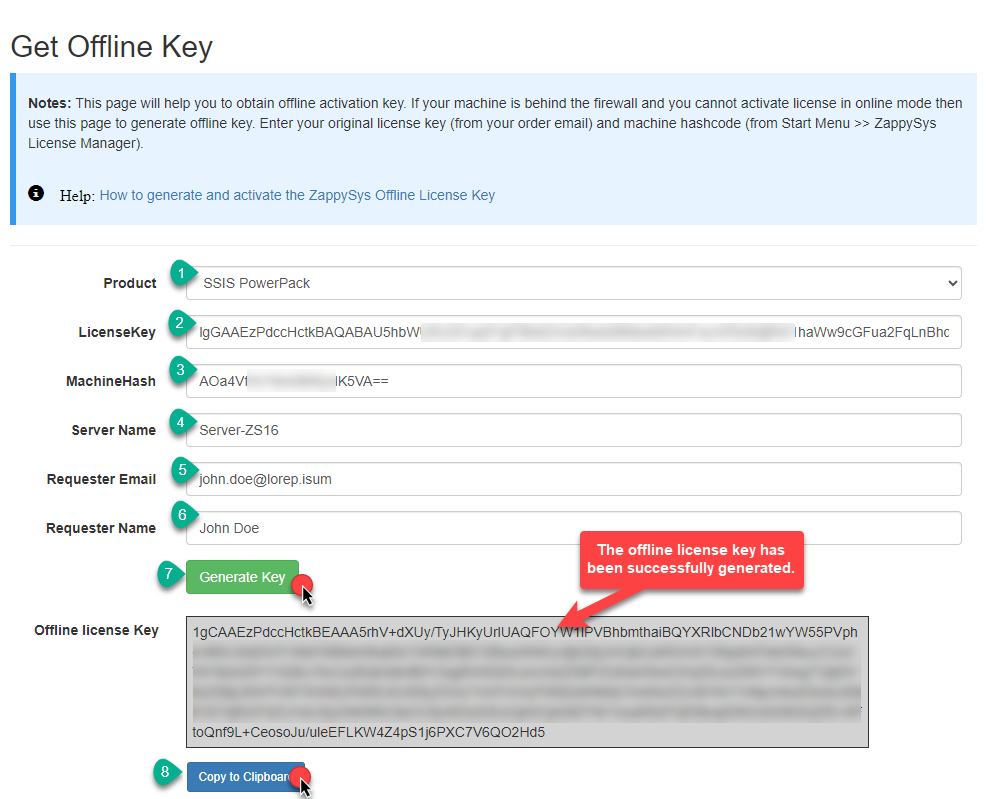Click the Notes paragraph in the blue box
This screenshot has height=799, width=986.
pos(495,123)
